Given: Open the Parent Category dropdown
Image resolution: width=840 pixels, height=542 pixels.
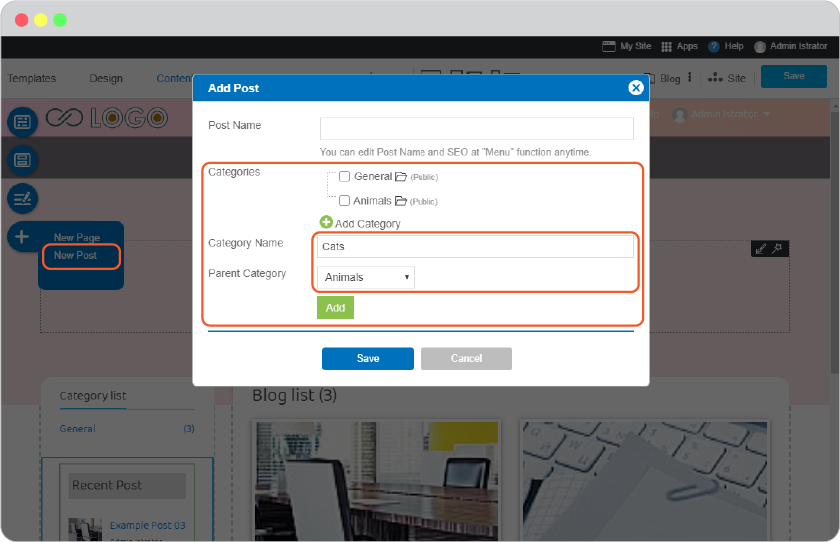Looking at the screenshot, I should [x=365, y=277].
